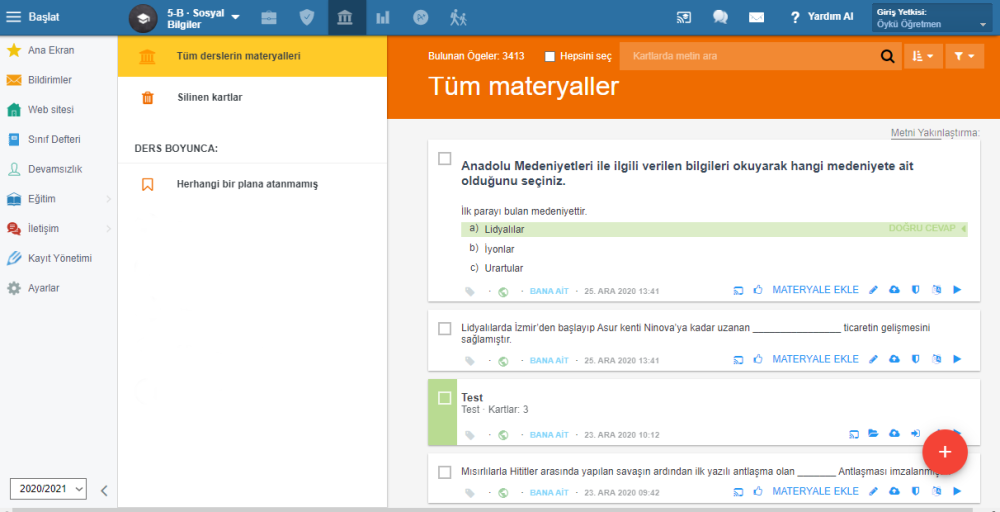Check the Mısırlılarla Hititler card checkbox
Screen dimensions: 1000x512
tap(445, 472)
